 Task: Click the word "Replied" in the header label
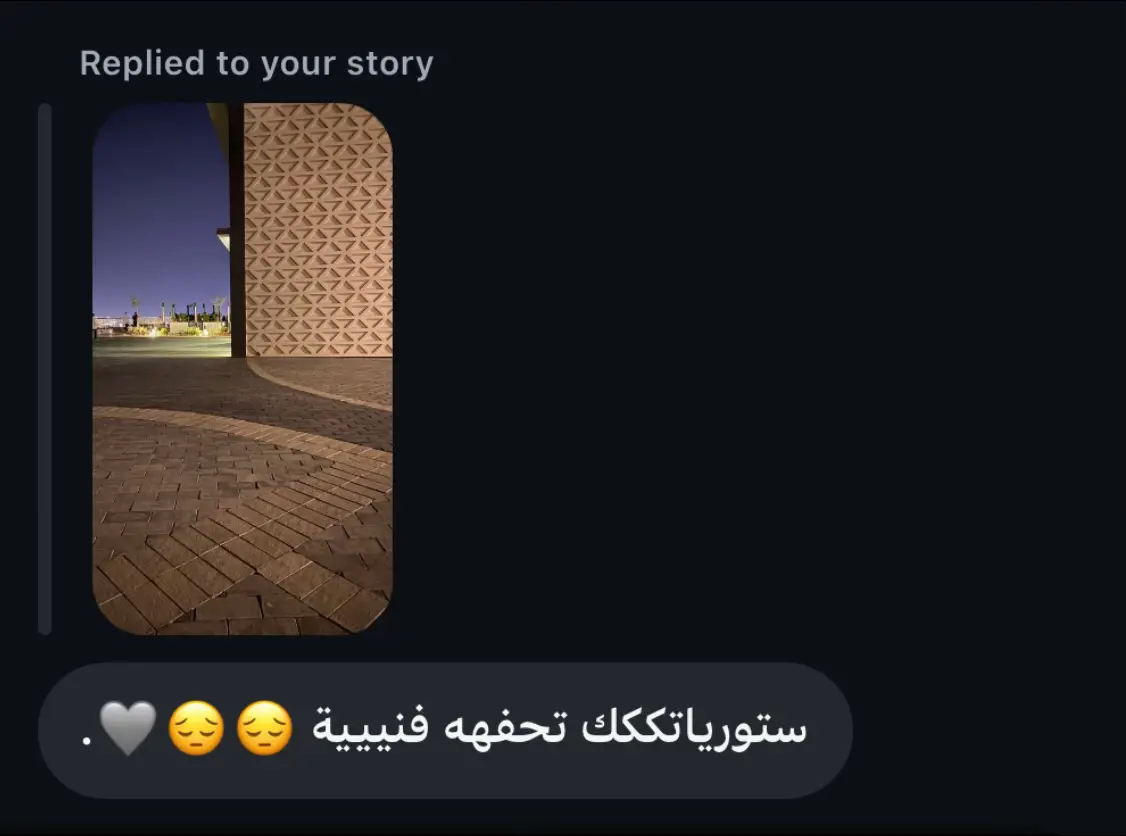click(x=142, y=63)
